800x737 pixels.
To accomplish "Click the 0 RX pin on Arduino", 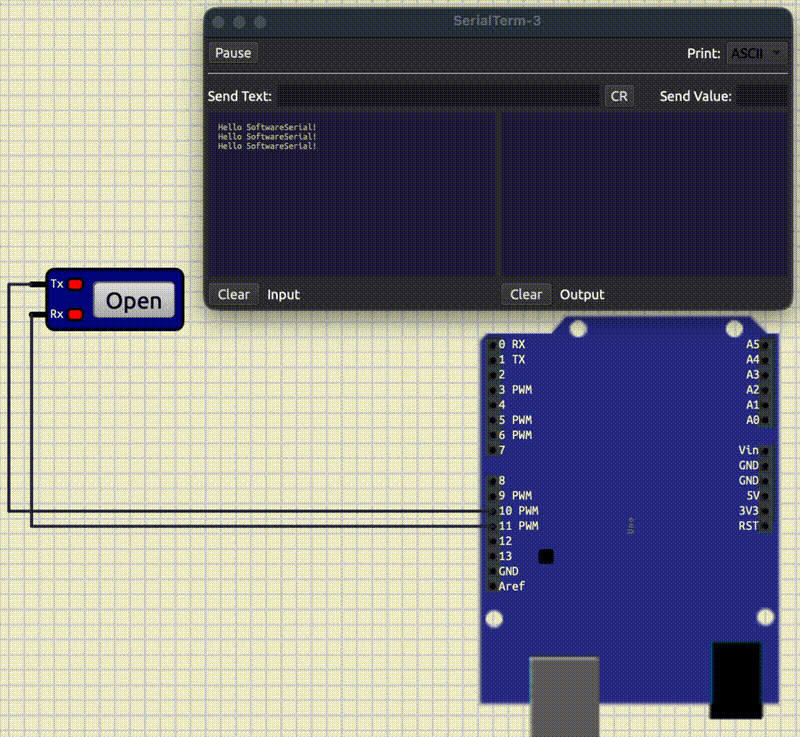I will click(x=492, y=344).
